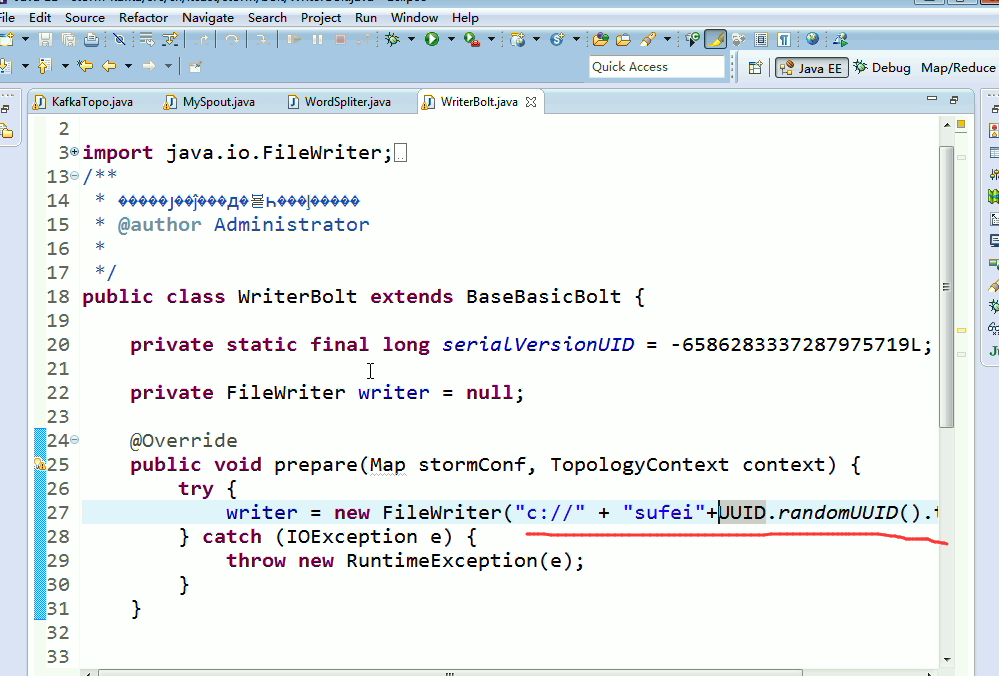Switch to the Debug perspective
The image size is (999, 676).
pyautogui.click(x=882, y=68)
